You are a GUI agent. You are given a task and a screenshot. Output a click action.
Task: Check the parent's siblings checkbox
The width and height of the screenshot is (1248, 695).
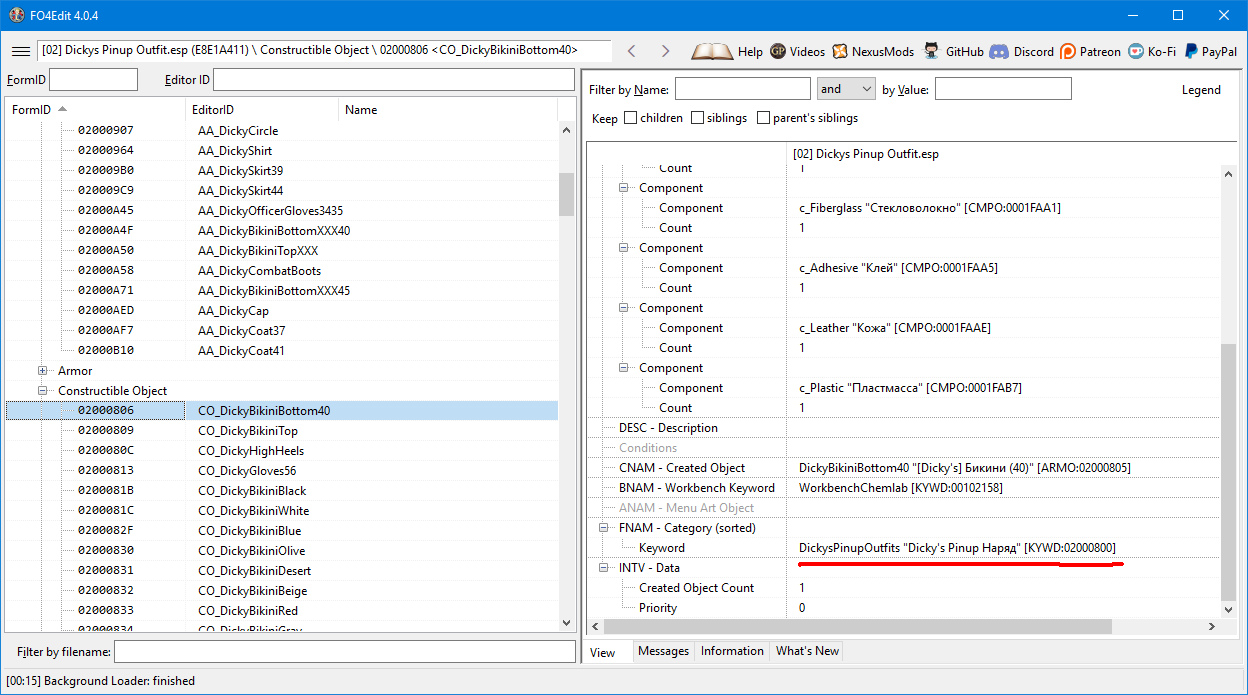click(764, 118)
